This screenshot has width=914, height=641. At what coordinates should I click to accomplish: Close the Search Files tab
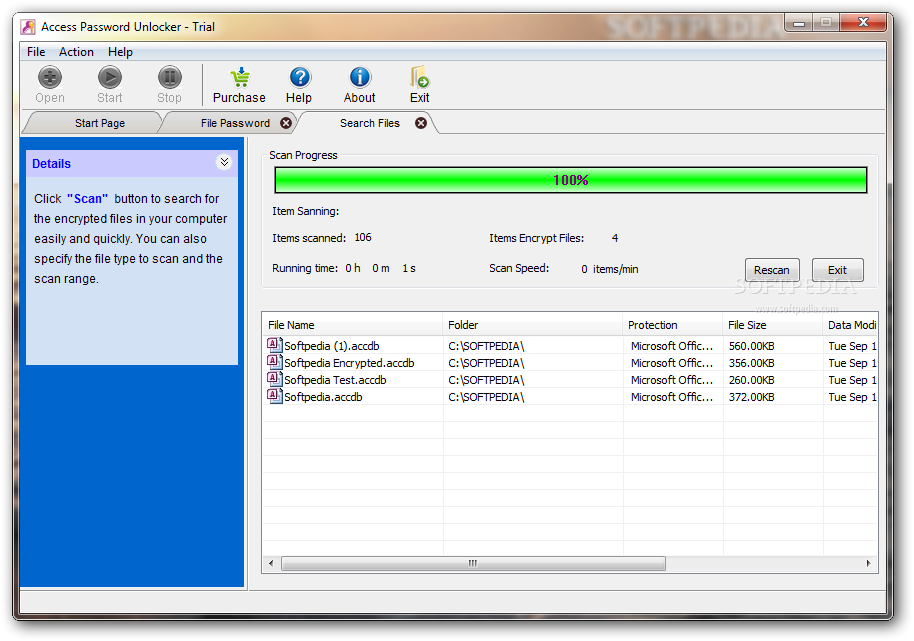[x=421, y=123]
